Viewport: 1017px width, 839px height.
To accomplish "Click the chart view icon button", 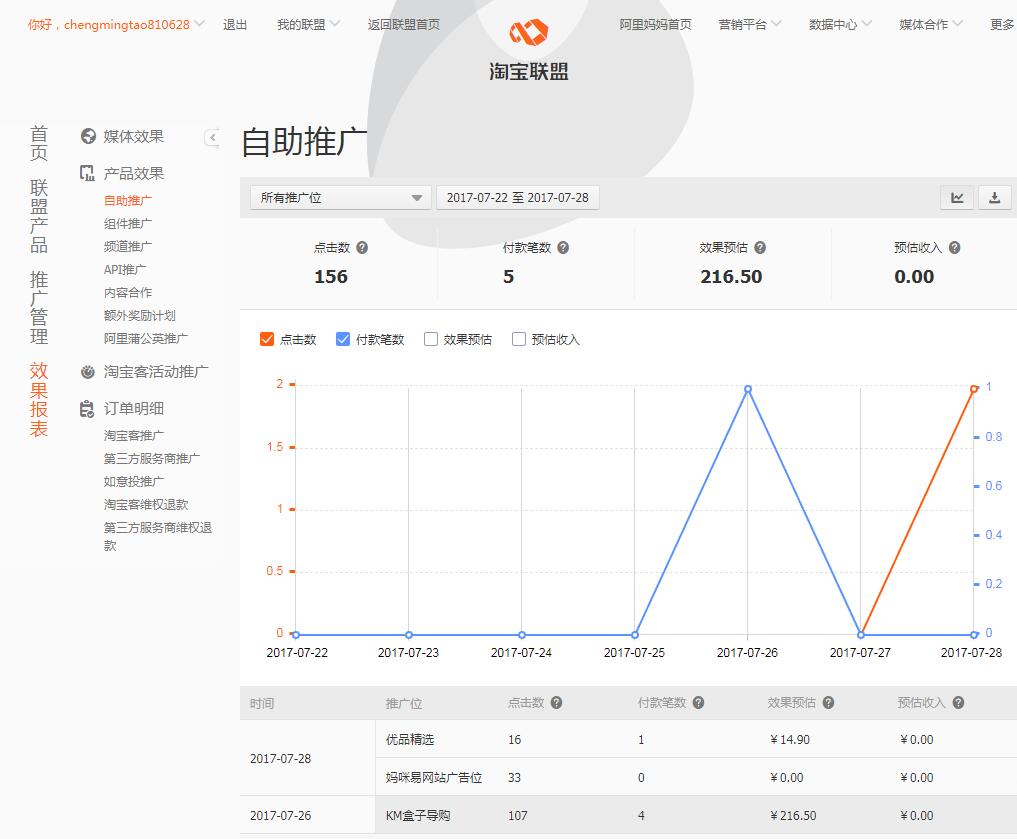I will pos(957,198).
